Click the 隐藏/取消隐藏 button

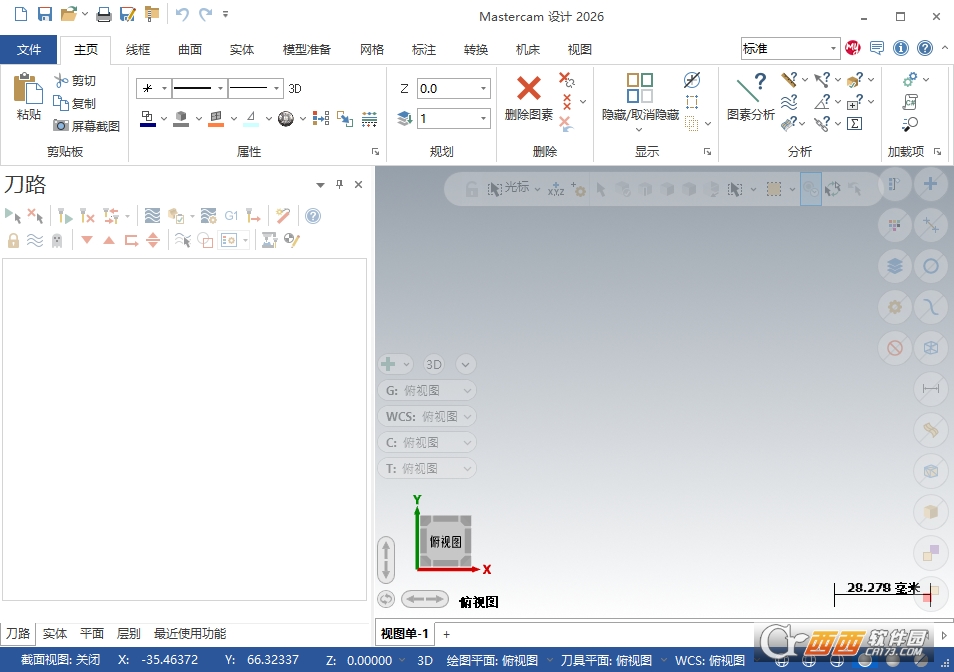pos(640,102)
